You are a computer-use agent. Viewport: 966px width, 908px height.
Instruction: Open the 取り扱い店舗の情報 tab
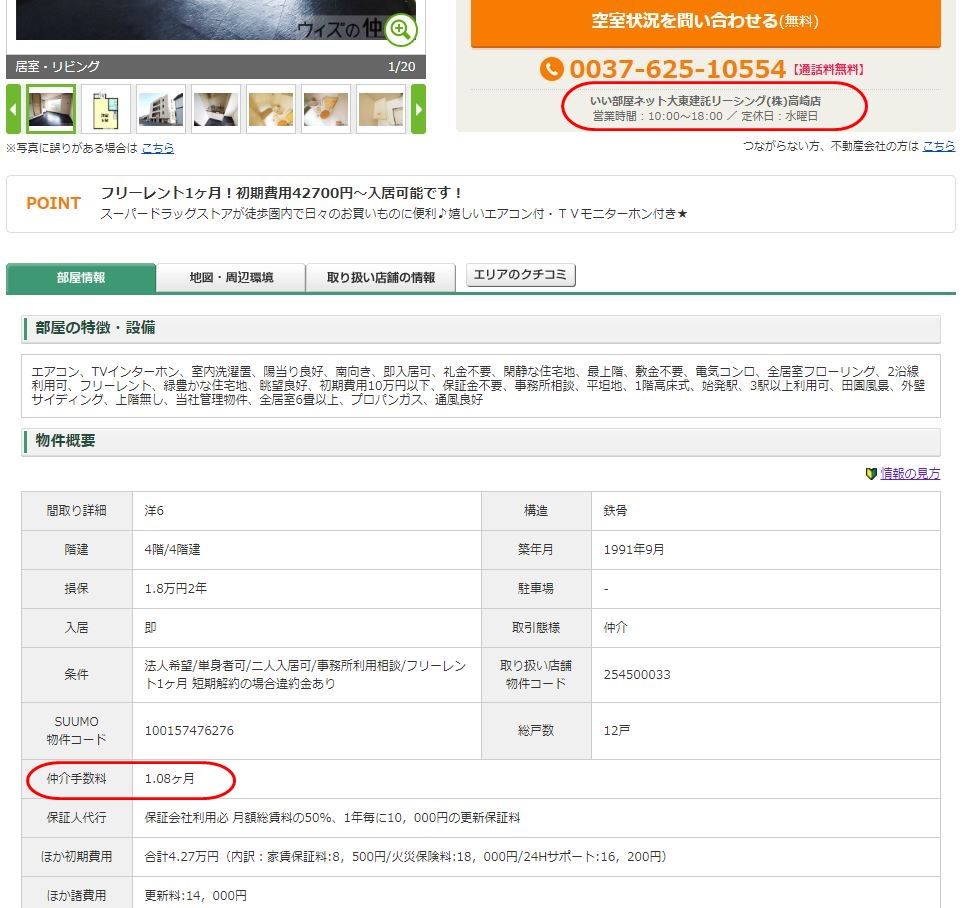381,278
